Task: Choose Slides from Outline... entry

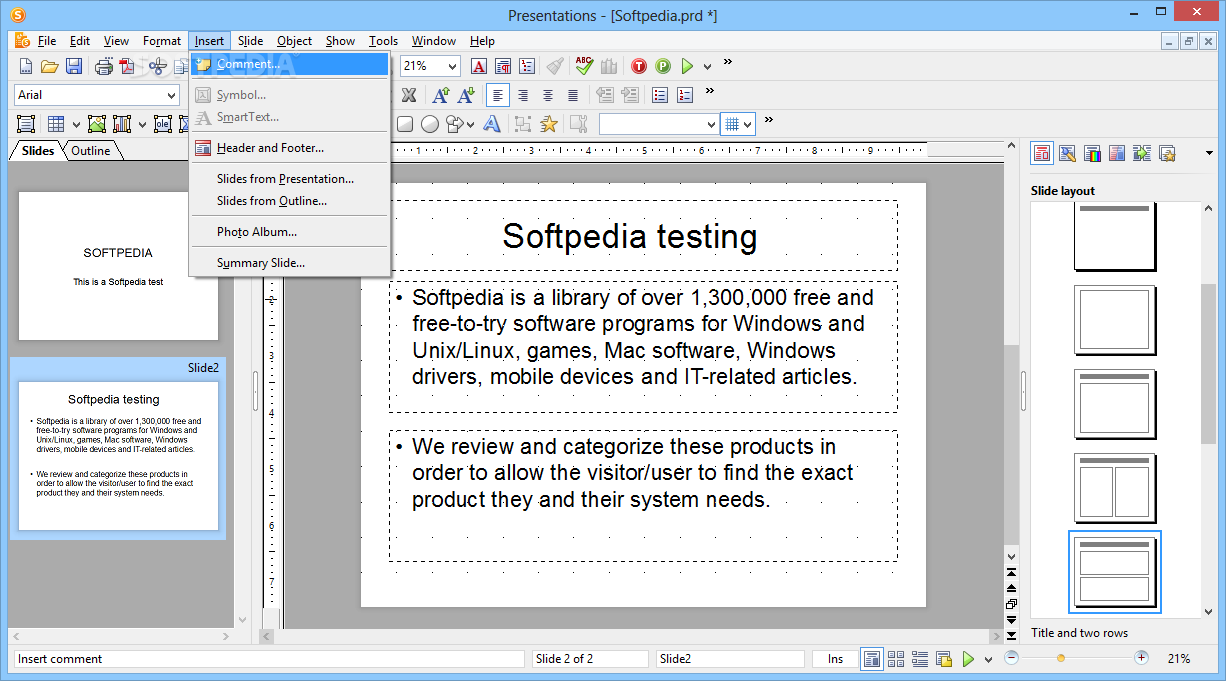Action: [289, 201]
